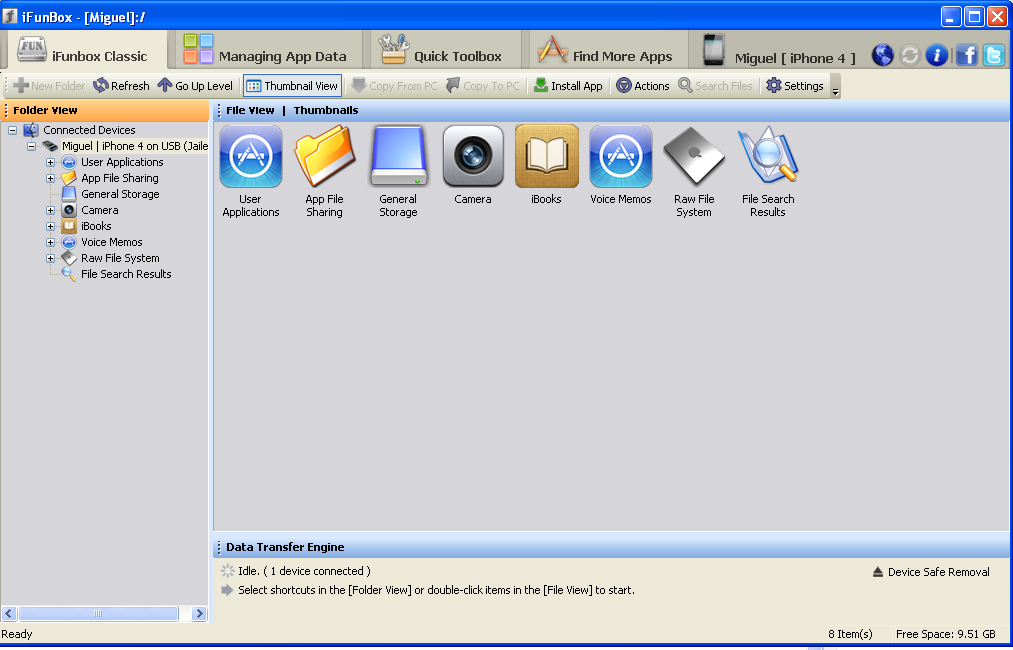Image resolution: width=1013 pixels, height=650 pixels.
Task: Expand App File Sharing tree node
Action: click(x=50, y=178)
